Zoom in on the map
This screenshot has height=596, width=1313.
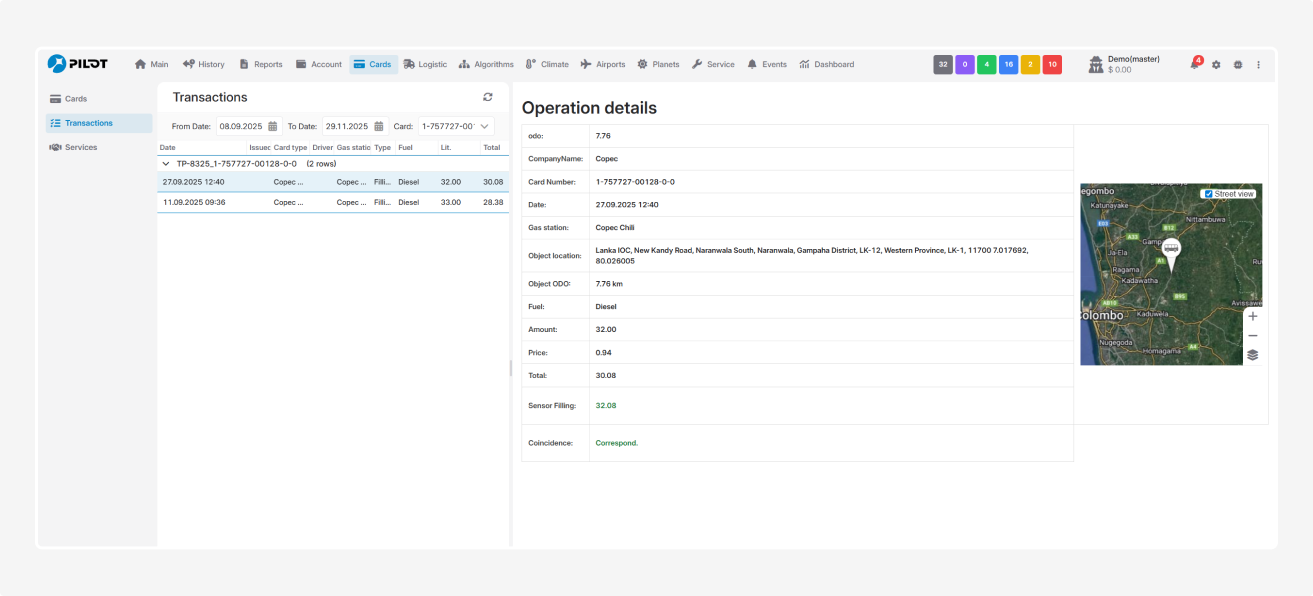[1252, 316]
